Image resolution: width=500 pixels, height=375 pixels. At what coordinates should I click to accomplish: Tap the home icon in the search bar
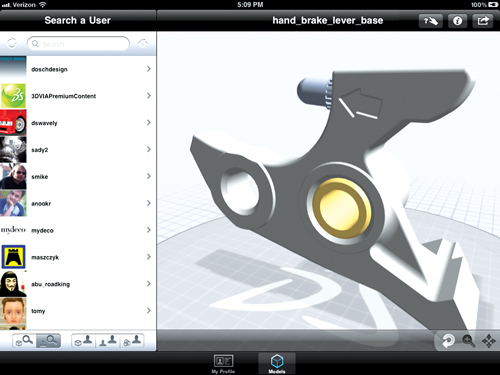[143, 43]
